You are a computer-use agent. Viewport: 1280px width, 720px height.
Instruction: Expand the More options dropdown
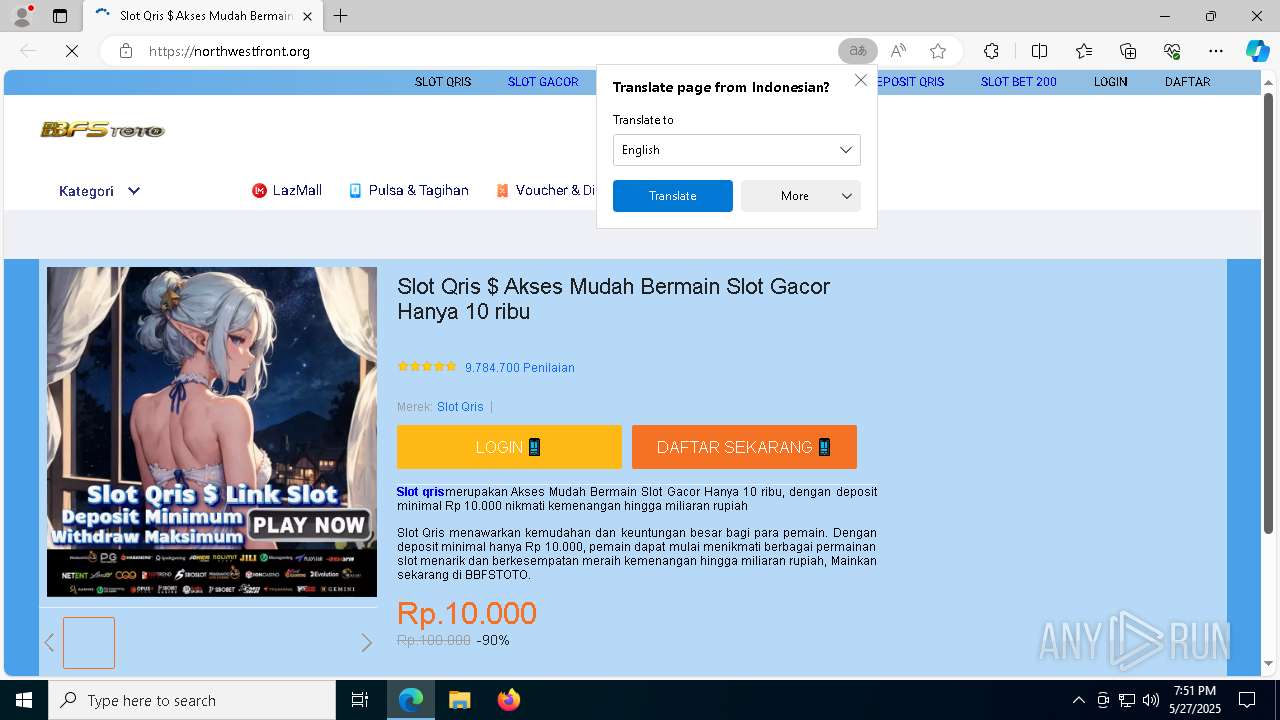801,196
